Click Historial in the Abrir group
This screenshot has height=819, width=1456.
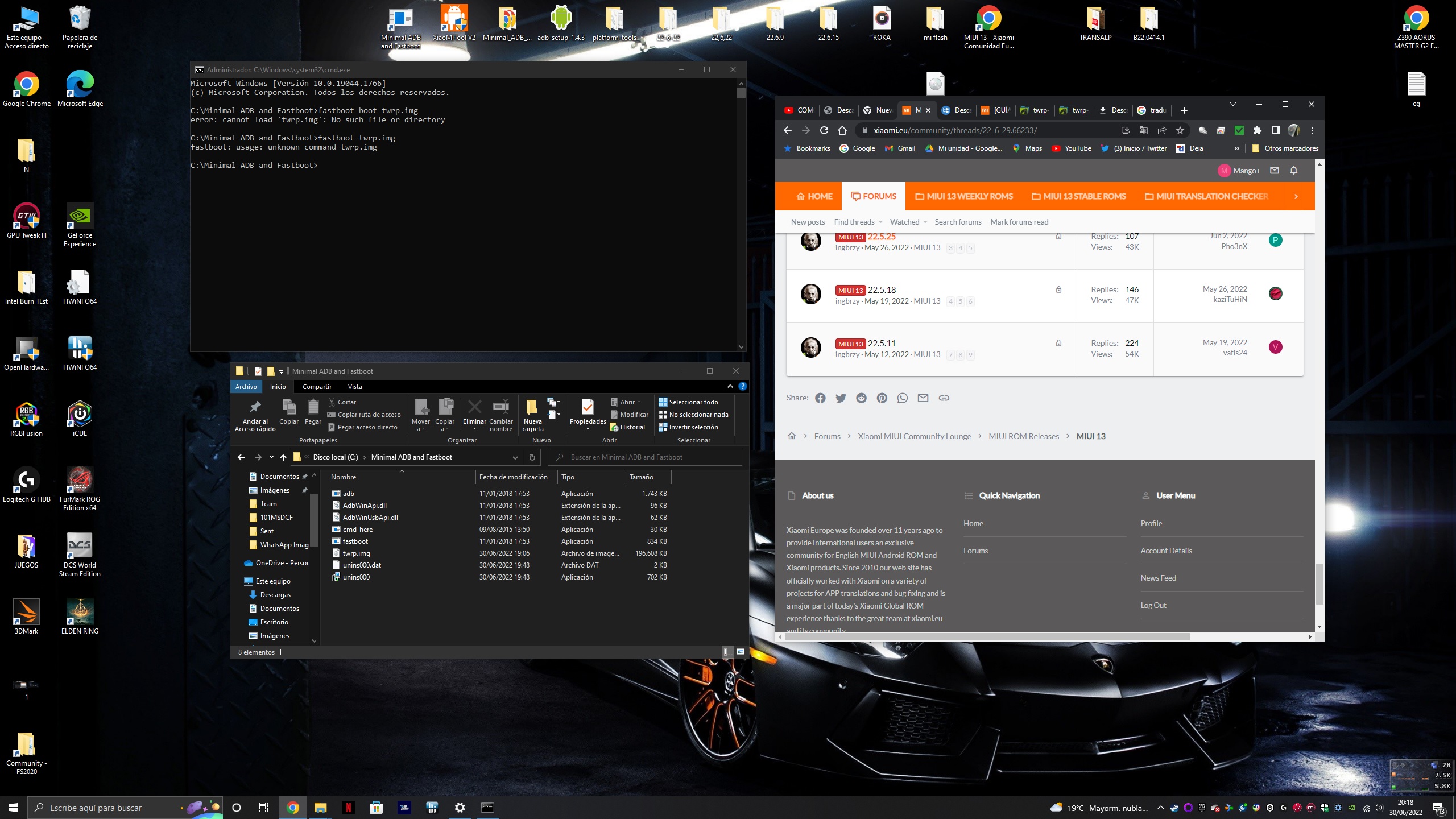click(x=627, y=427)
